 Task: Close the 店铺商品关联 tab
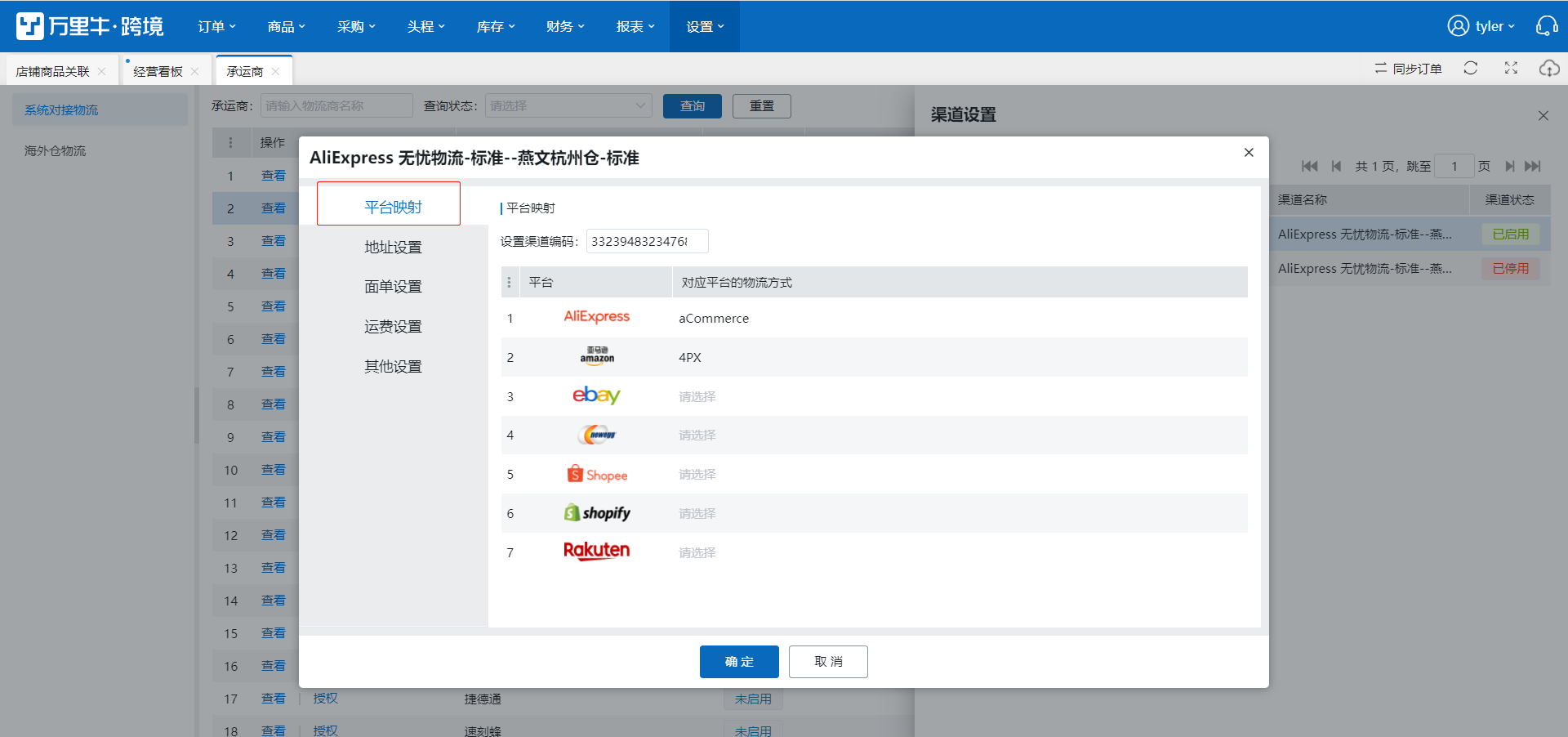102,71
